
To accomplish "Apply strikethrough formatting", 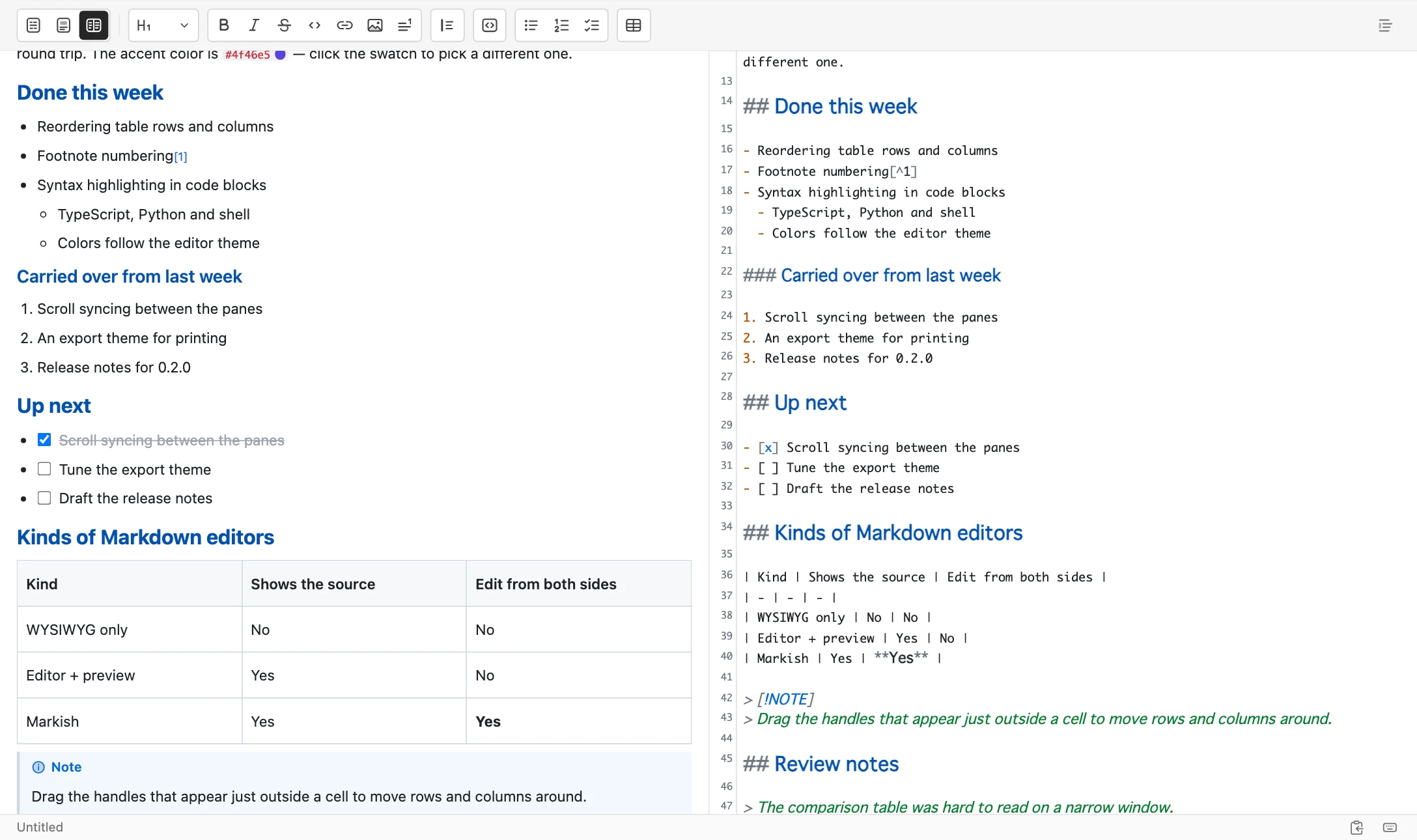I will [x=284, y=25].
